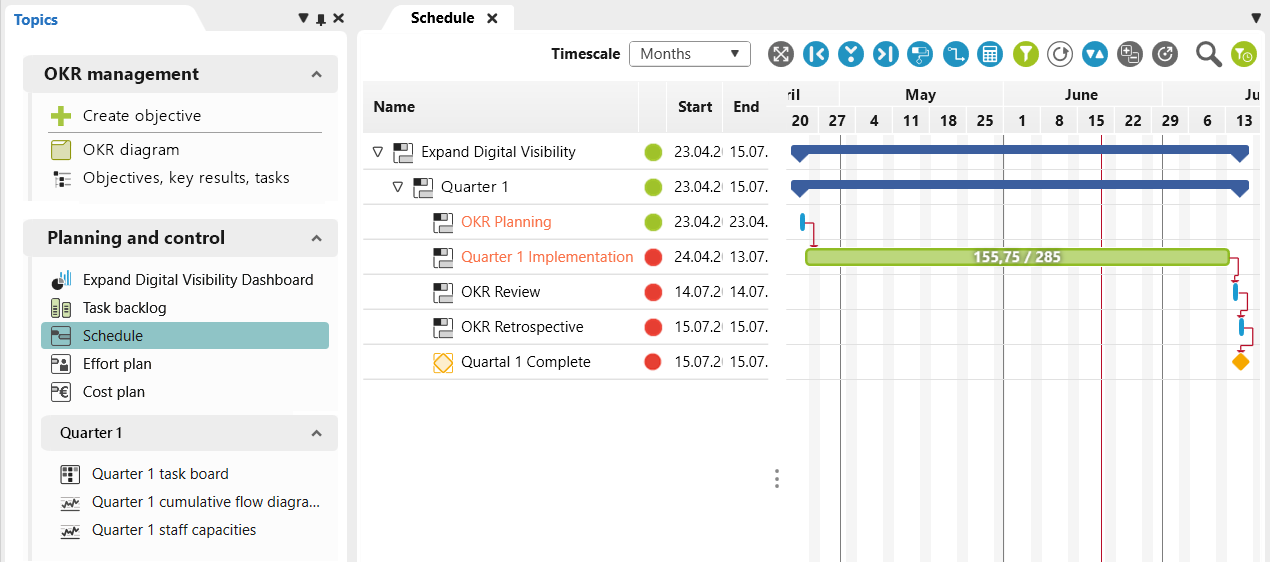Screen dimensions: 1270x562
Task: Click the Effort plan icon
Action: click(61, 364)
